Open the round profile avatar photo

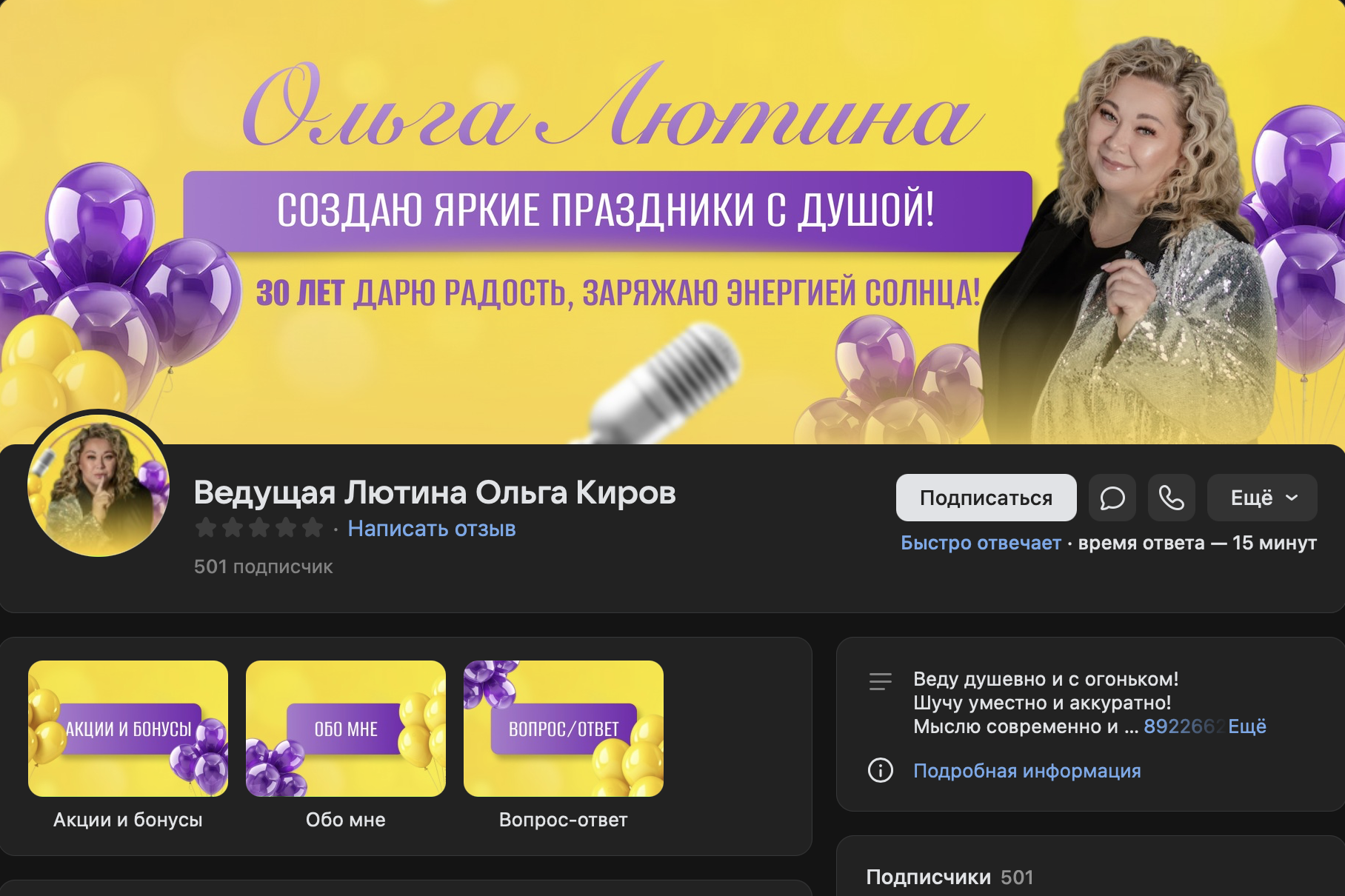[99, 485]
